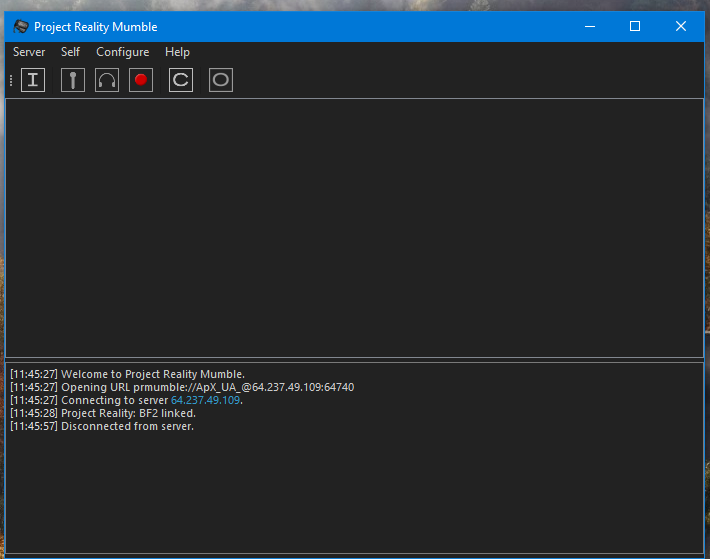The width and height of the screenshot is (710, 559).
Task: Maximize the Project Reality Mumble window
Action: [635, 27]
